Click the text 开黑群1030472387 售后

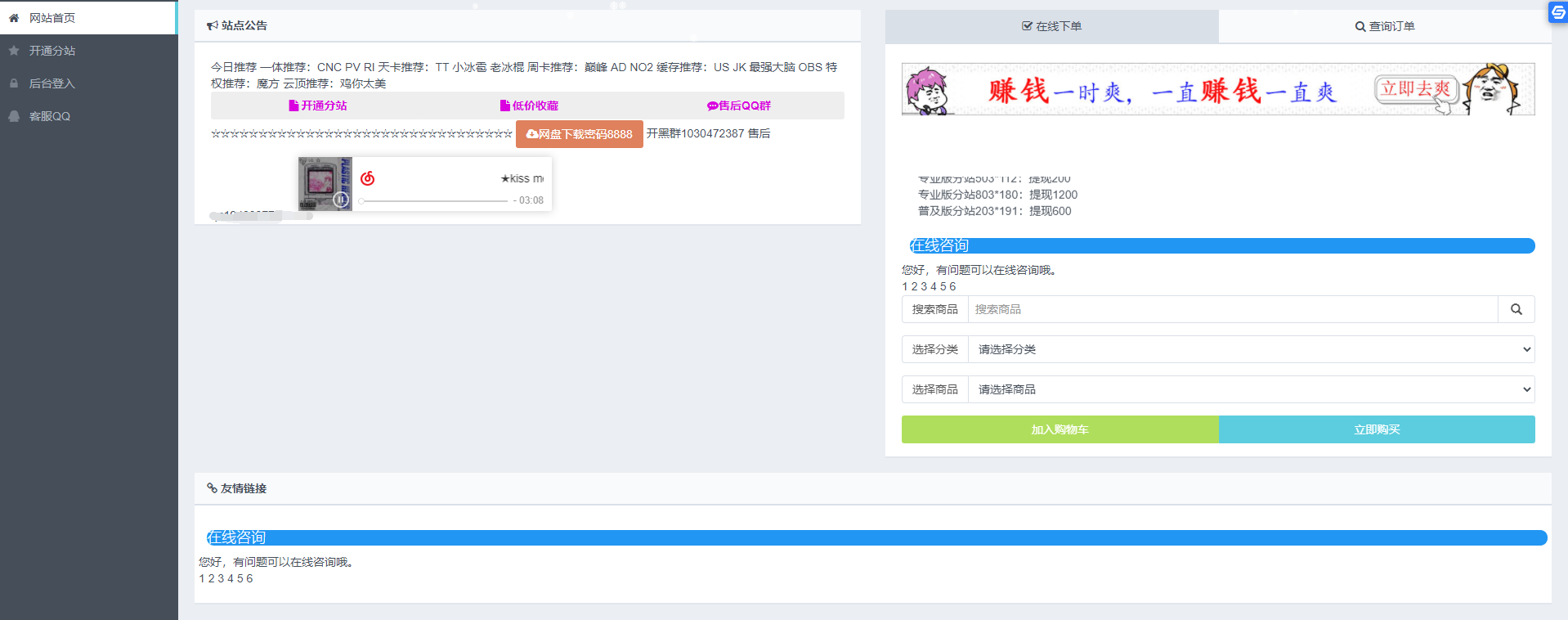708,133
